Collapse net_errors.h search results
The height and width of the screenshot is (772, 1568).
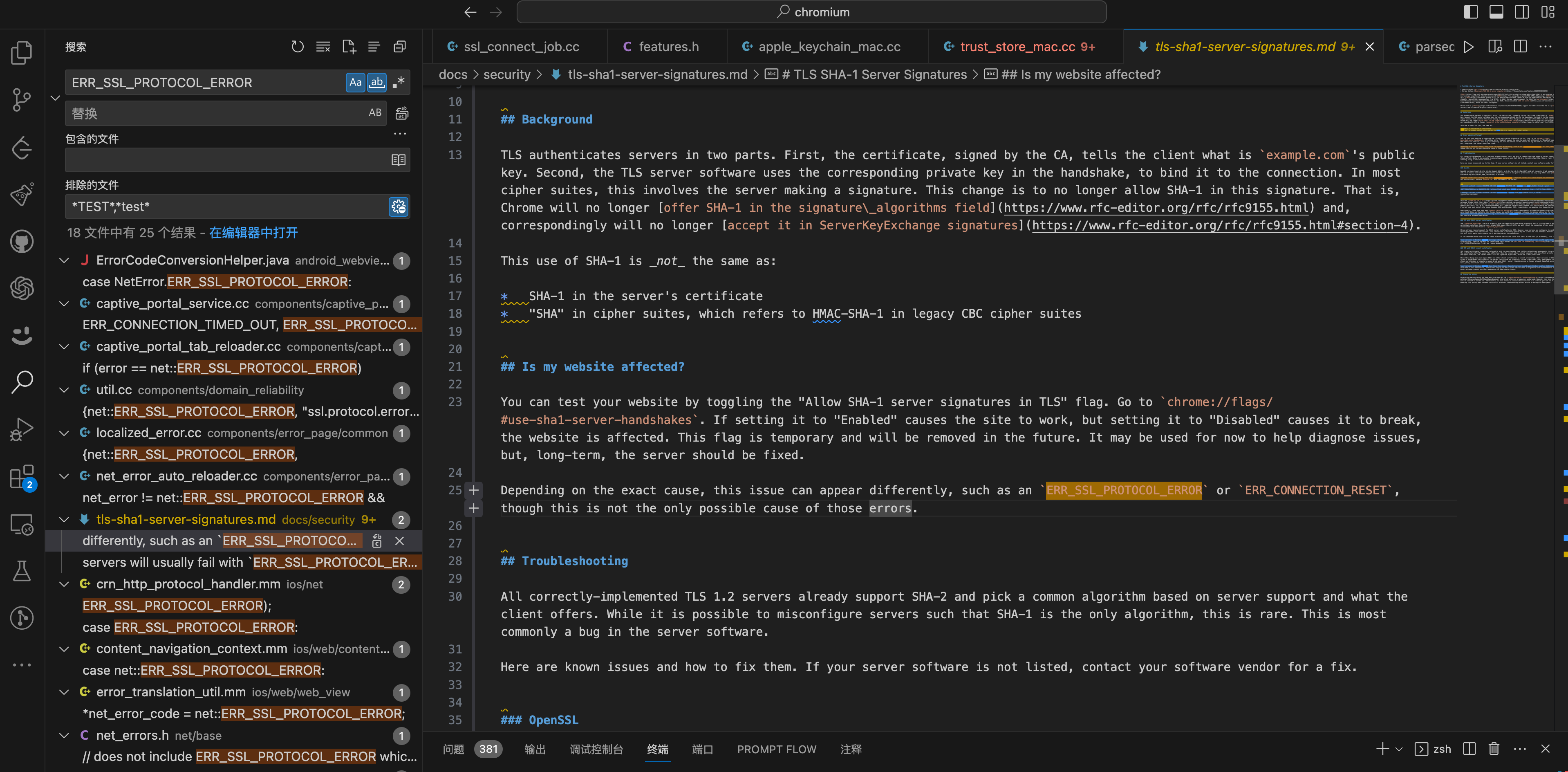[64, 736]
